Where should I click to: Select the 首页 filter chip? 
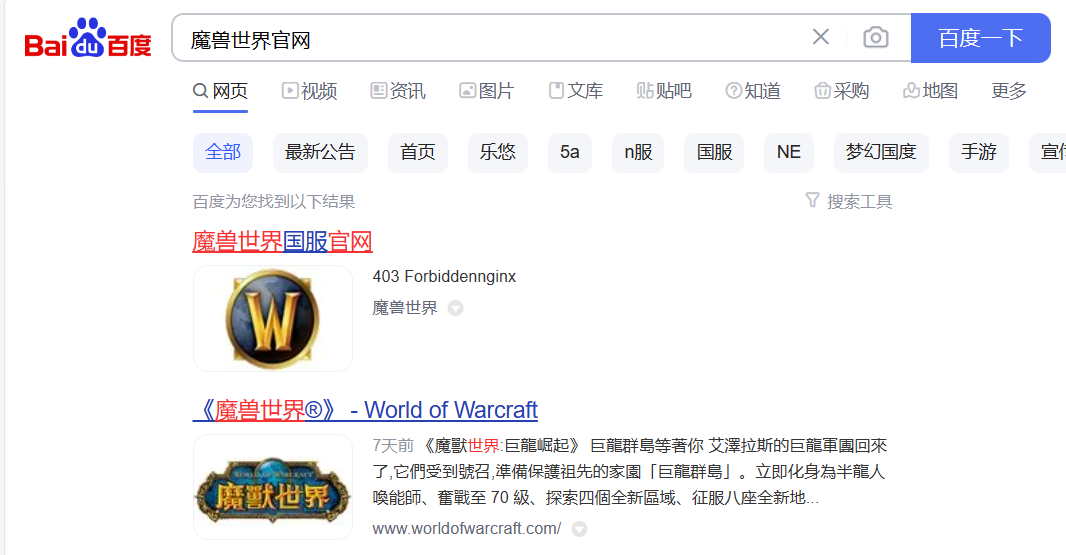[417, 152]
